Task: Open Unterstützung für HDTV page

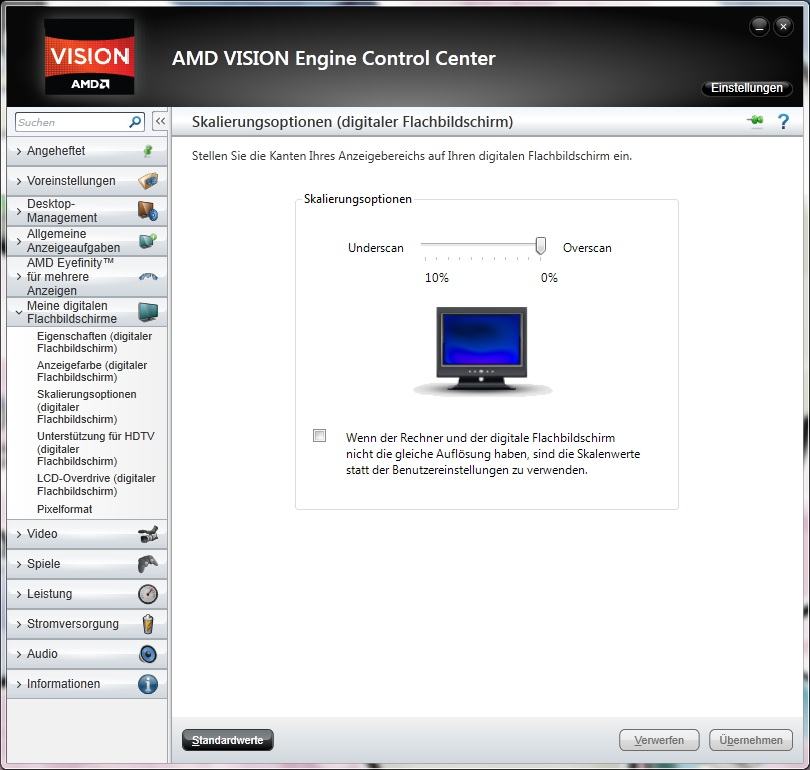Action: tap(96, 448)
